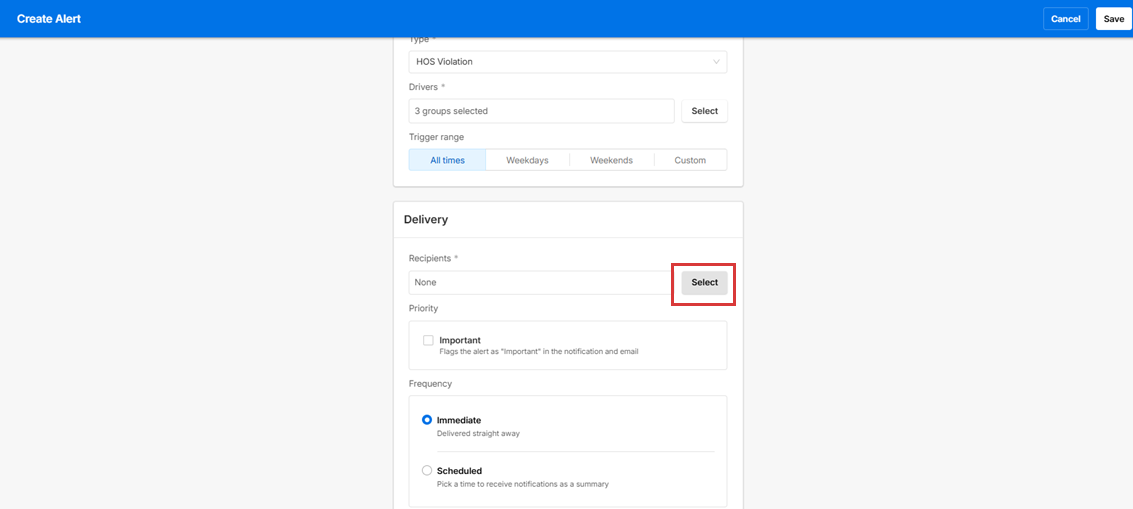Click the Scheduled option label text

point(459,471)
